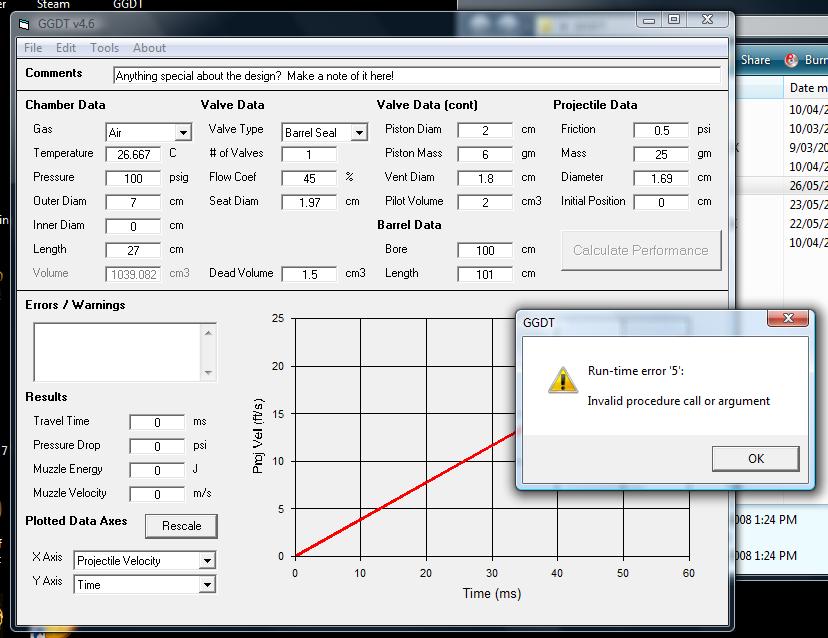
Task: Expand the Valve Type dropdown
Action: tap(359, 133)
